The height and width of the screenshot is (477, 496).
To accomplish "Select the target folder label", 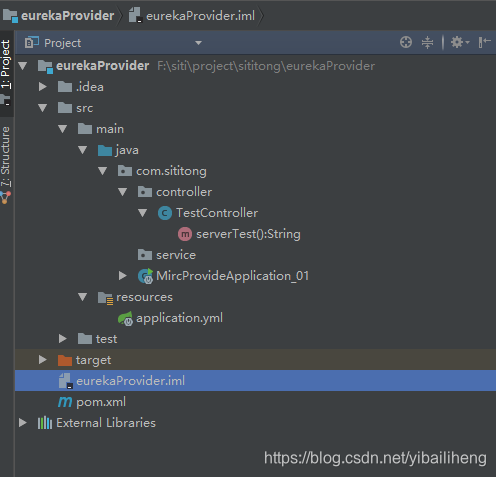I will (93, 360).
